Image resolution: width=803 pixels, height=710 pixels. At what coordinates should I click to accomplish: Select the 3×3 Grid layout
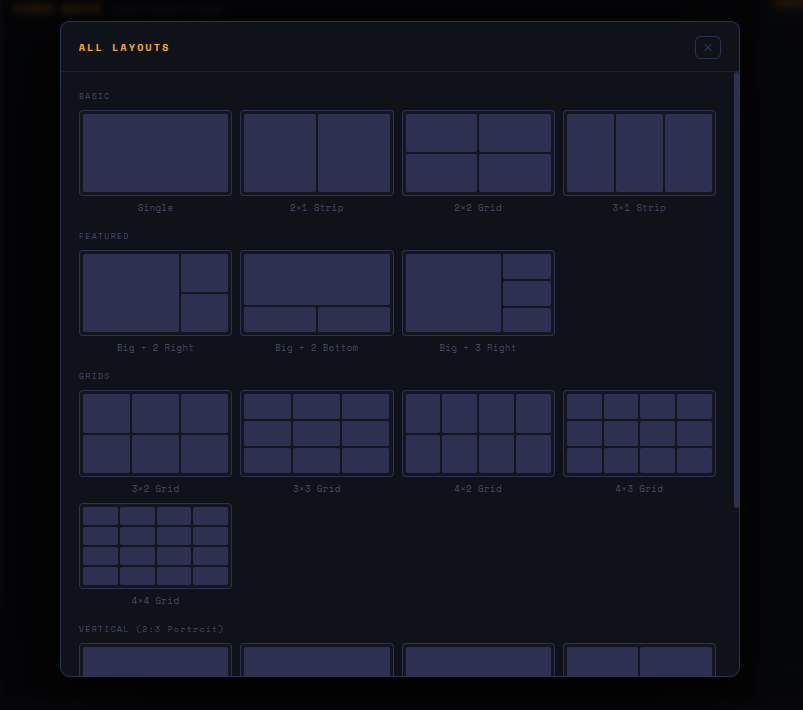coord(317,433)
